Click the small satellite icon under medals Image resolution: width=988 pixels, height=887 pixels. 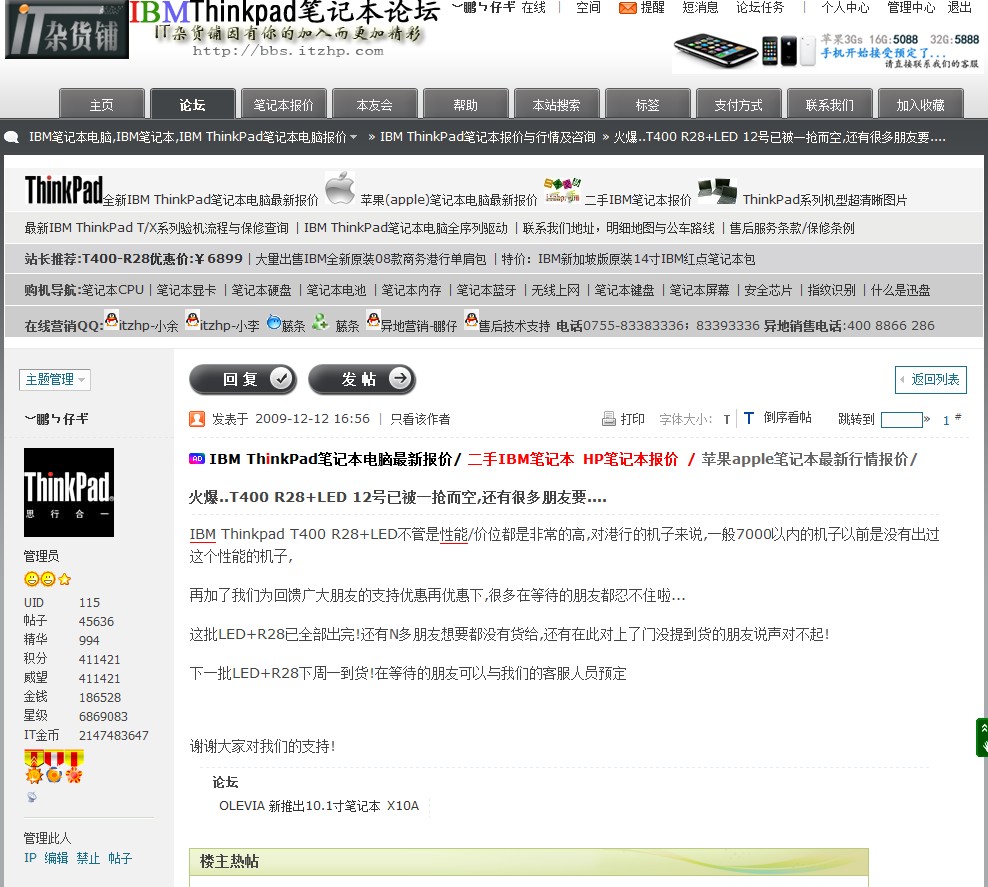point(32,797)
